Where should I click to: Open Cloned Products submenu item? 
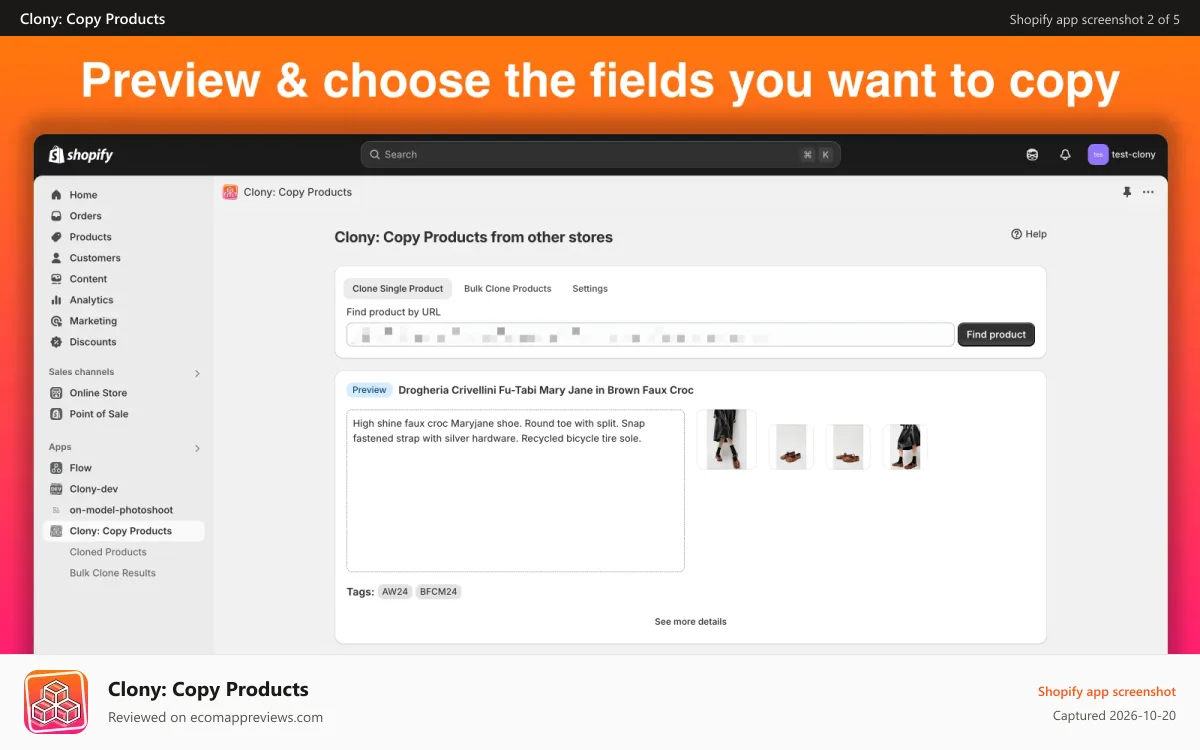pos(108,552)
